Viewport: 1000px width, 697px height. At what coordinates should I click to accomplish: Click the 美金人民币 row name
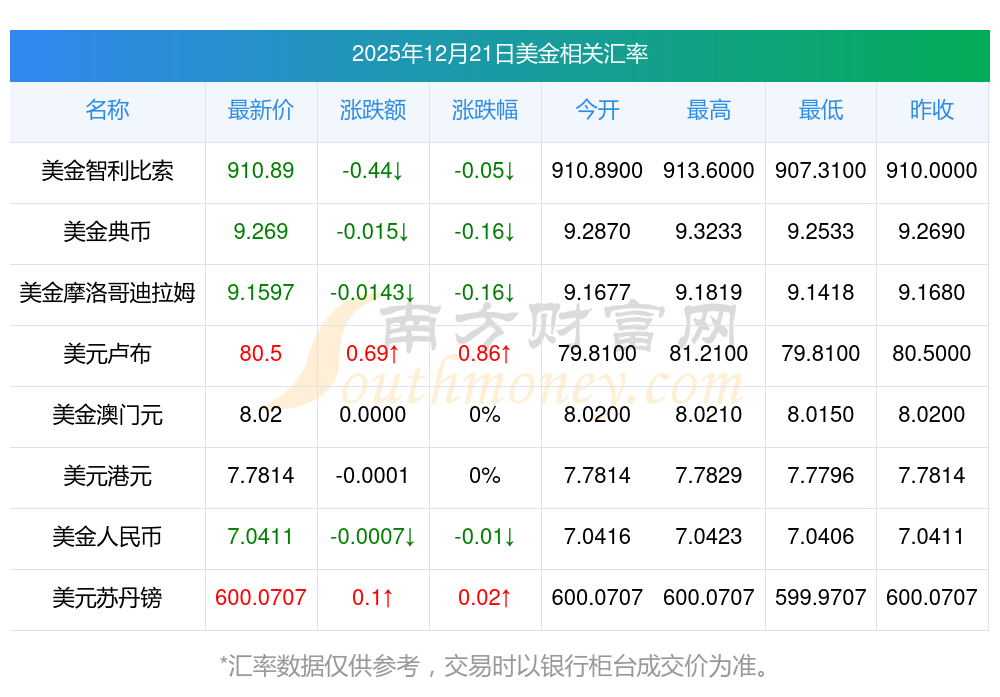[107, 537]
